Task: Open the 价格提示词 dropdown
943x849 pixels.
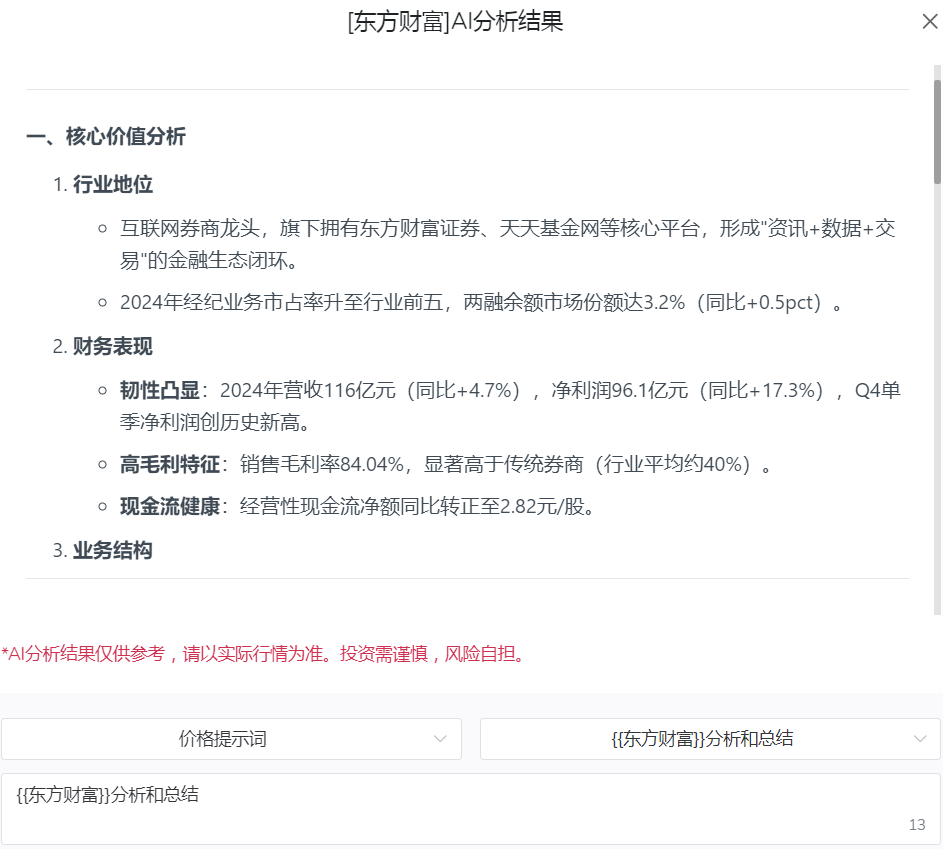Action: click(232, 738)
